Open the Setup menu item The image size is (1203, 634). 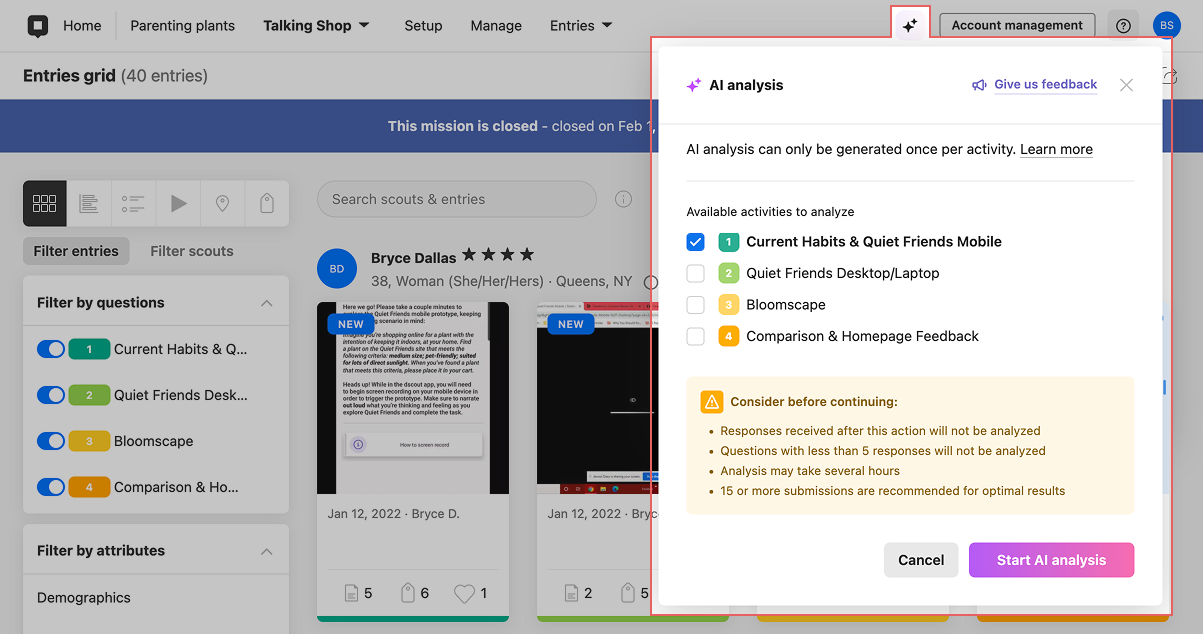(423, 26)
